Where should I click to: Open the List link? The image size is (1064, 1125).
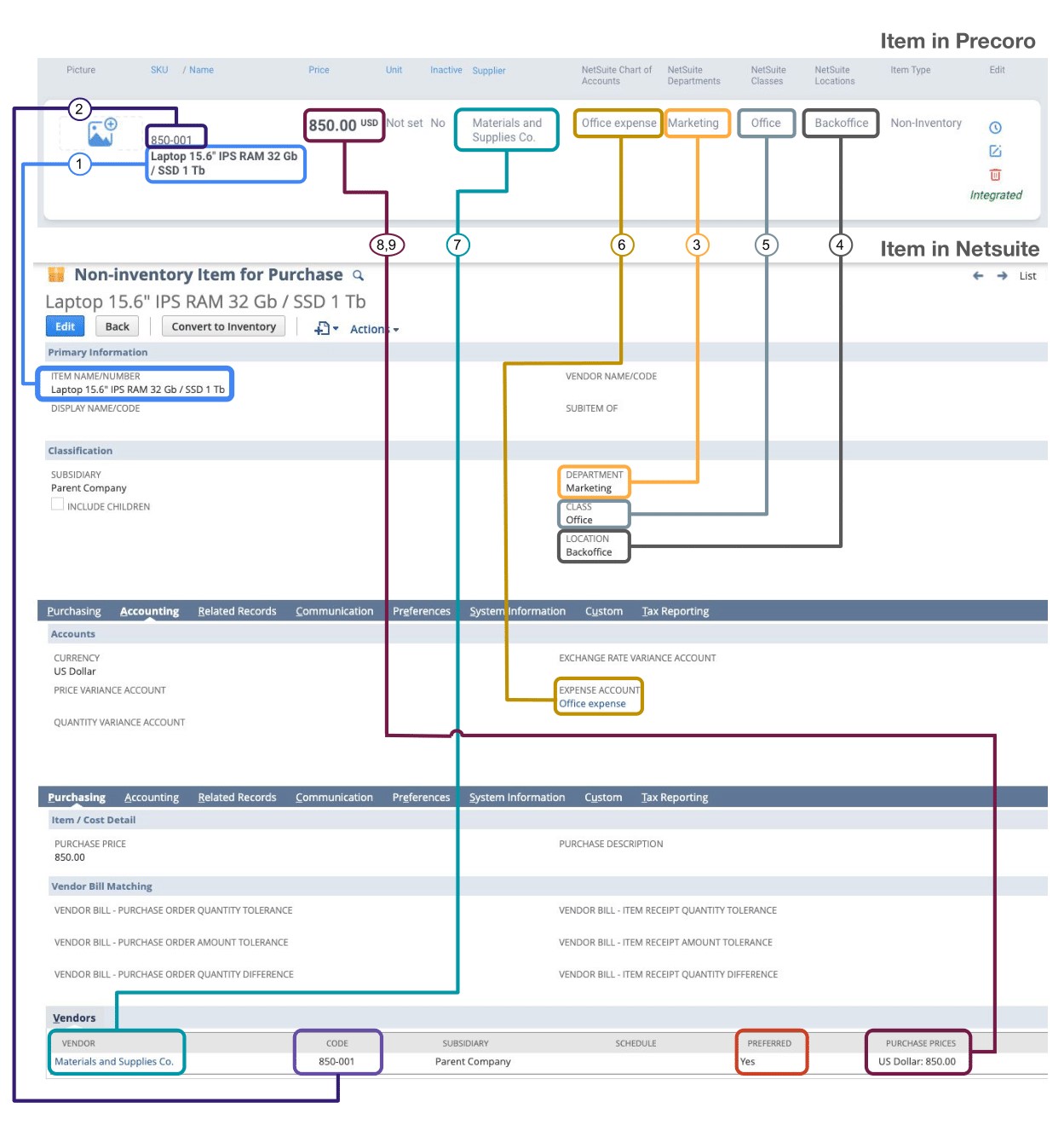[1027, 276]
